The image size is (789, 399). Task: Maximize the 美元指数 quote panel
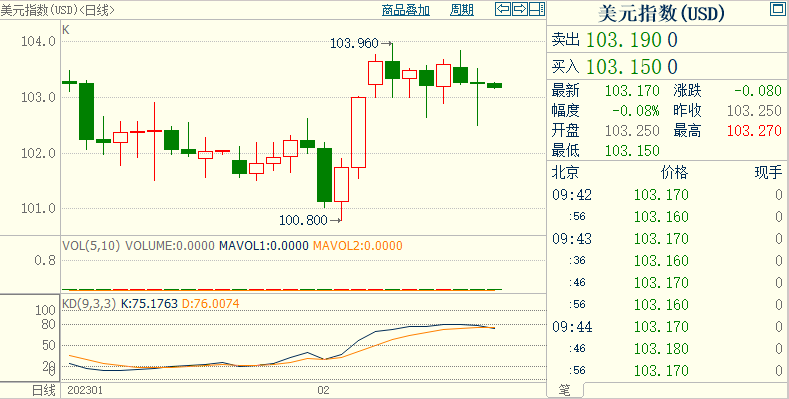click(x=778, y=9)
